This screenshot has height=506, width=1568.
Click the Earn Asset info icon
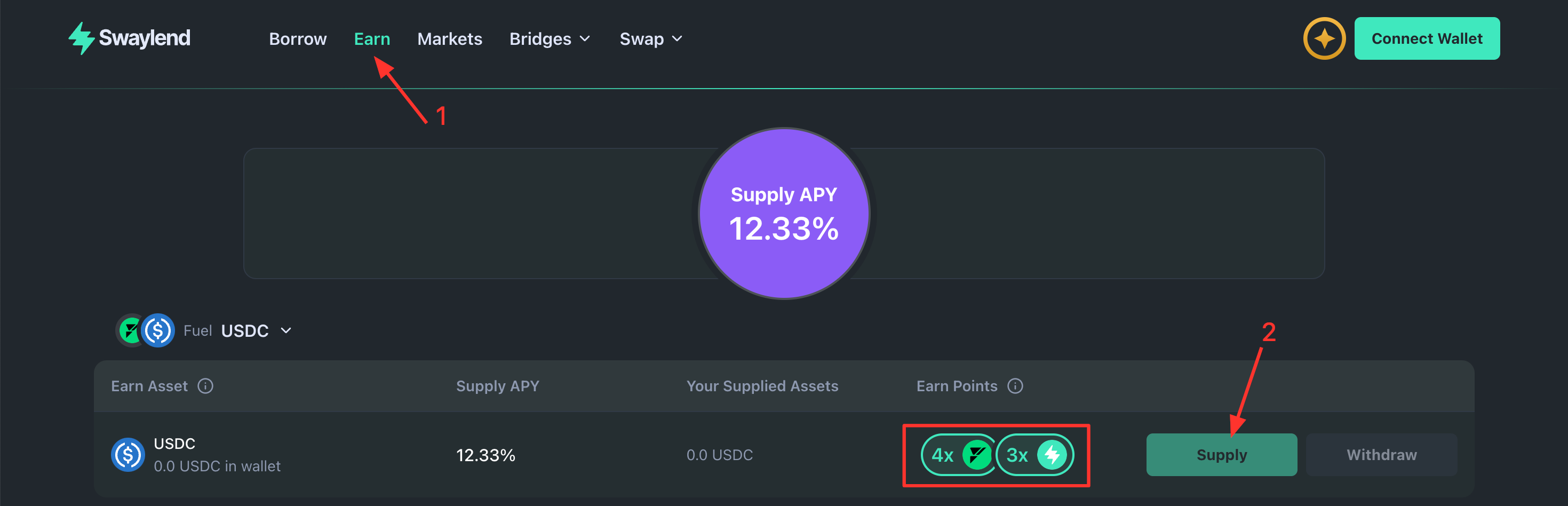pos(206,386)
